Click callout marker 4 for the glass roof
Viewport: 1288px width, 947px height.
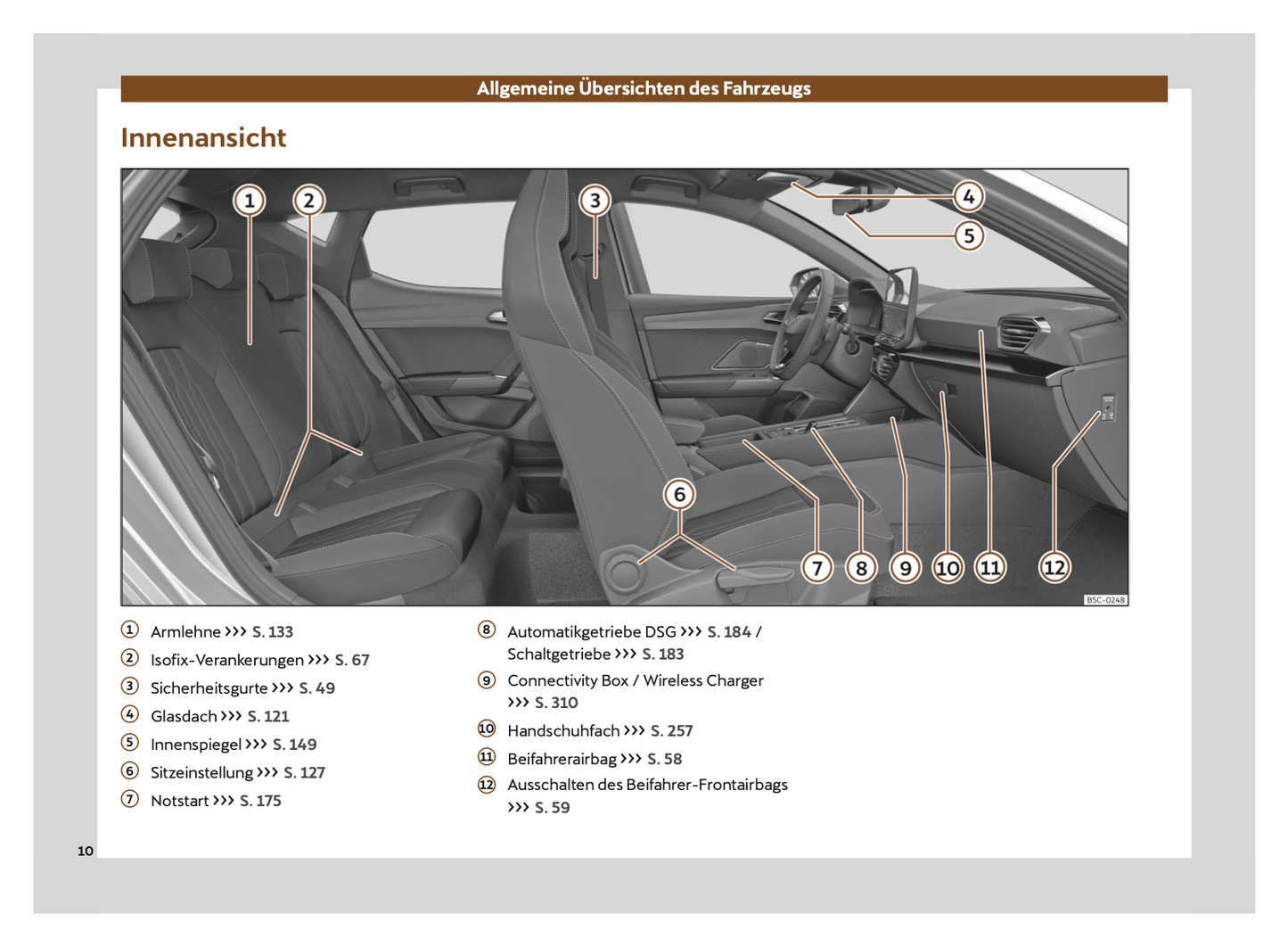click(x=968, y=197)
